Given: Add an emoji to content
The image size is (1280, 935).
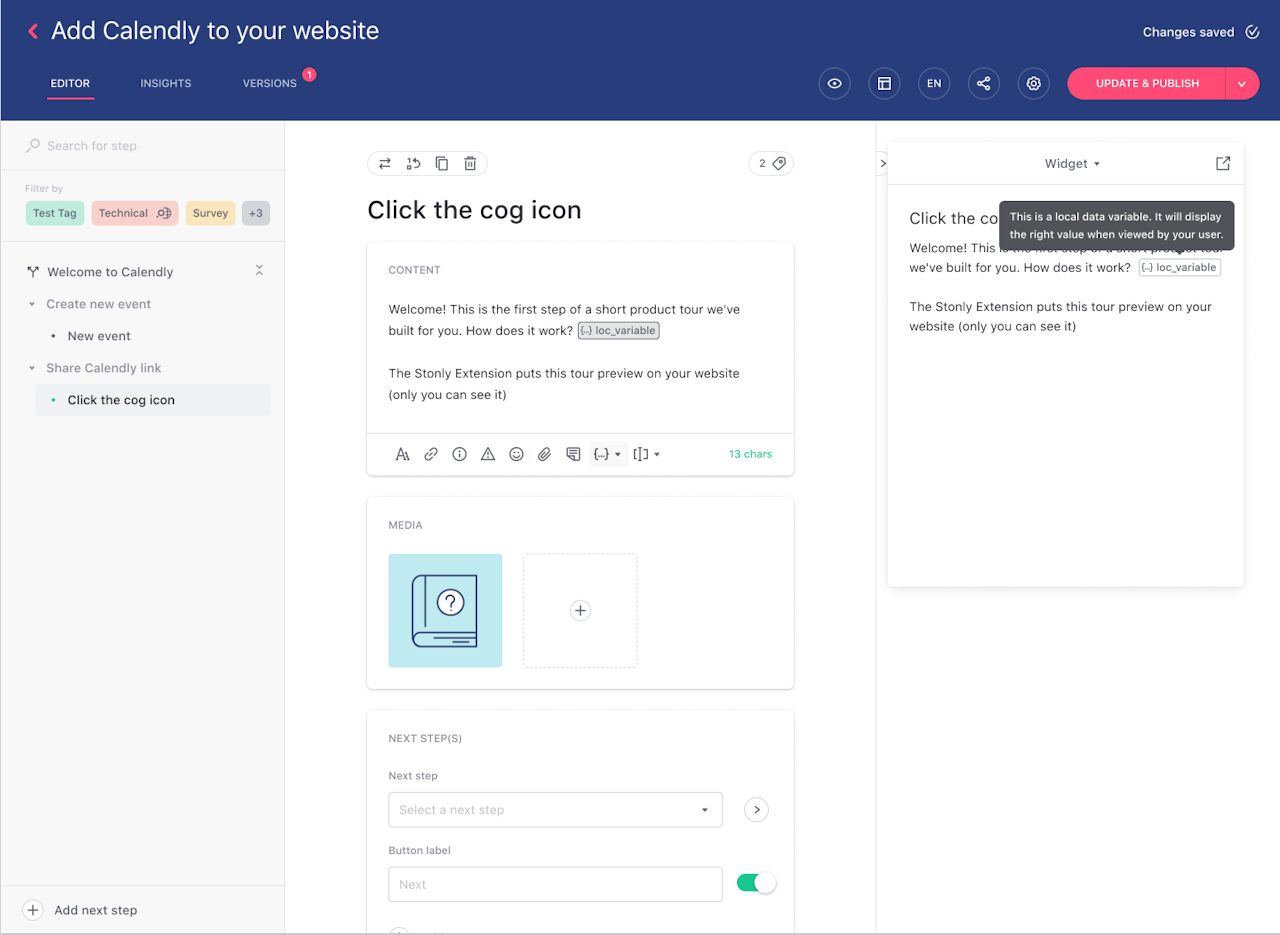Looking at the screenshot, I should [516, 454].
